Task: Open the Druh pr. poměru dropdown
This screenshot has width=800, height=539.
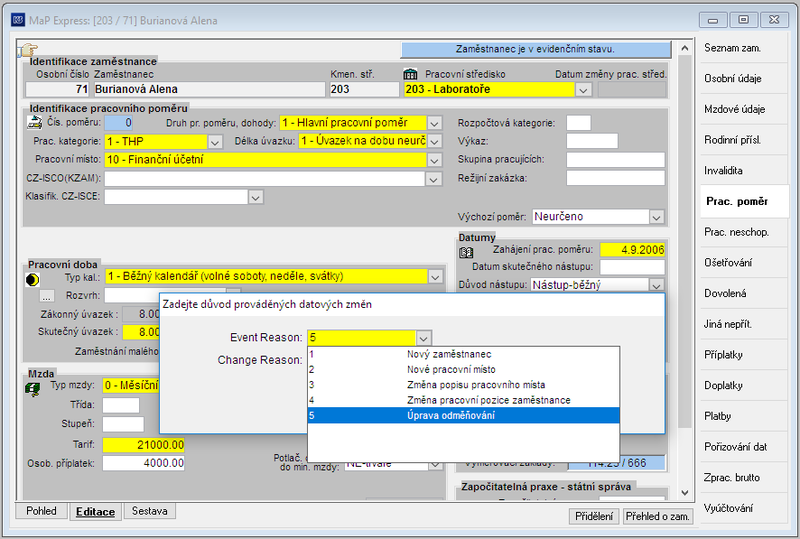Action: [434, 123]
